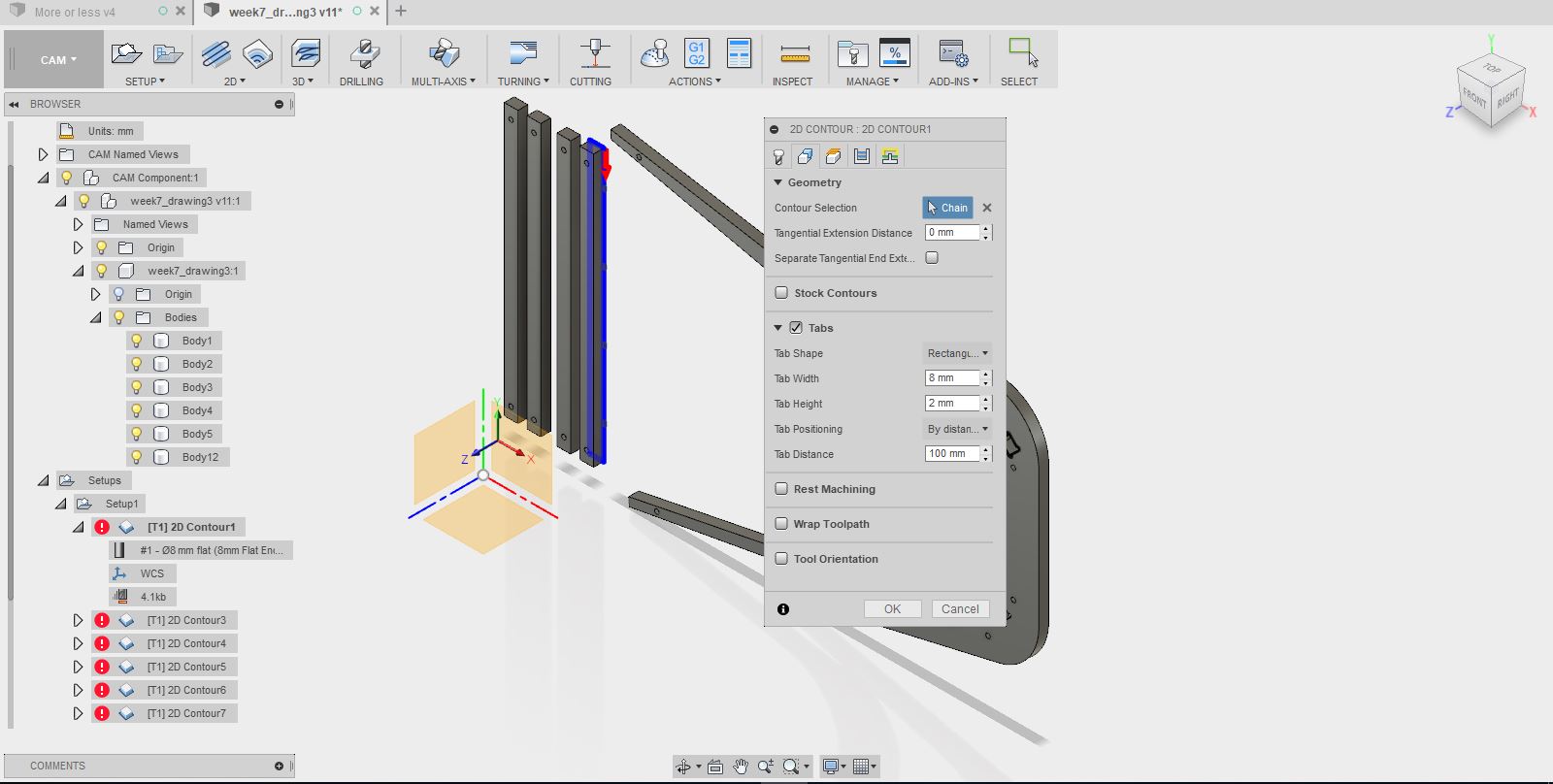Open the CAM workspace dropdown

click(x=57, y=60)
